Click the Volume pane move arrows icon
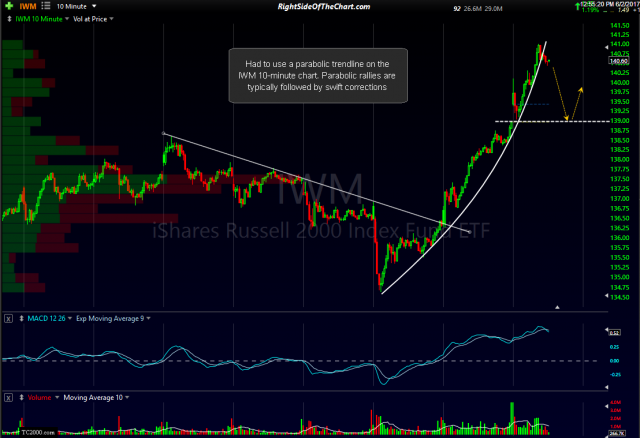The width and height of the screenshot is (640, 438). point(21,398)
